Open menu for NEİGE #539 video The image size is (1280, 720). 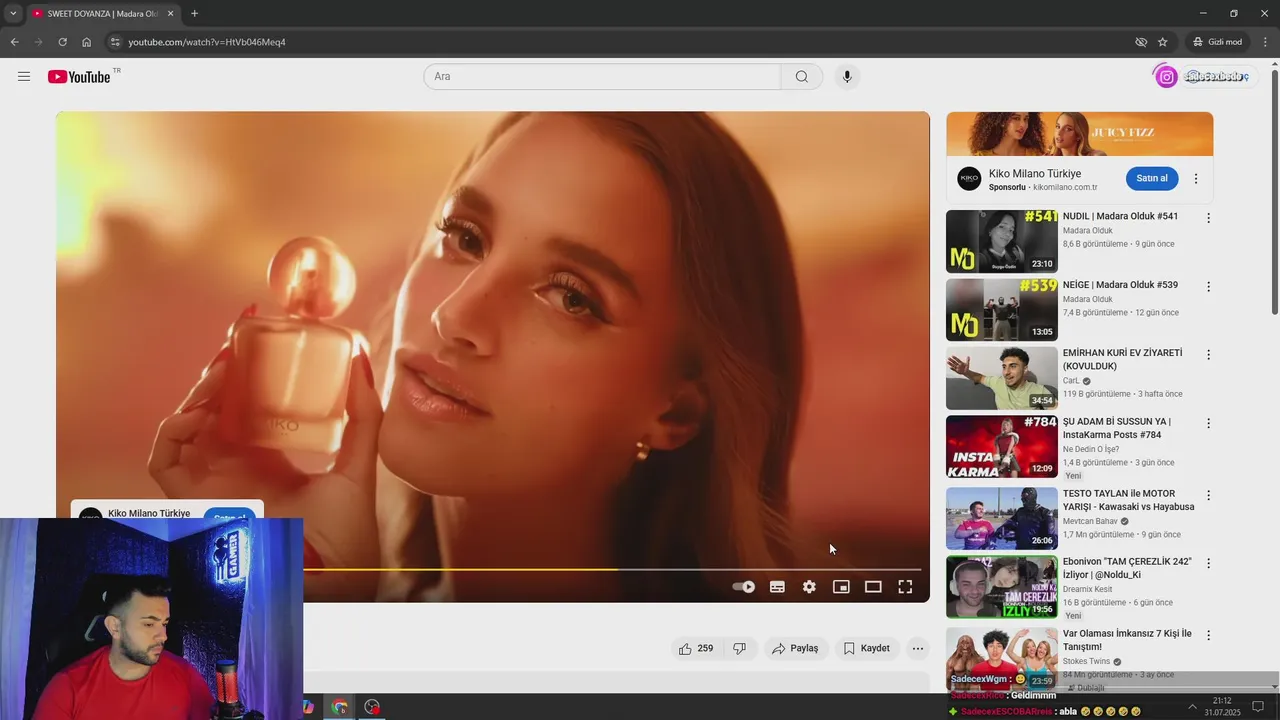click(x=1208, y=286)
